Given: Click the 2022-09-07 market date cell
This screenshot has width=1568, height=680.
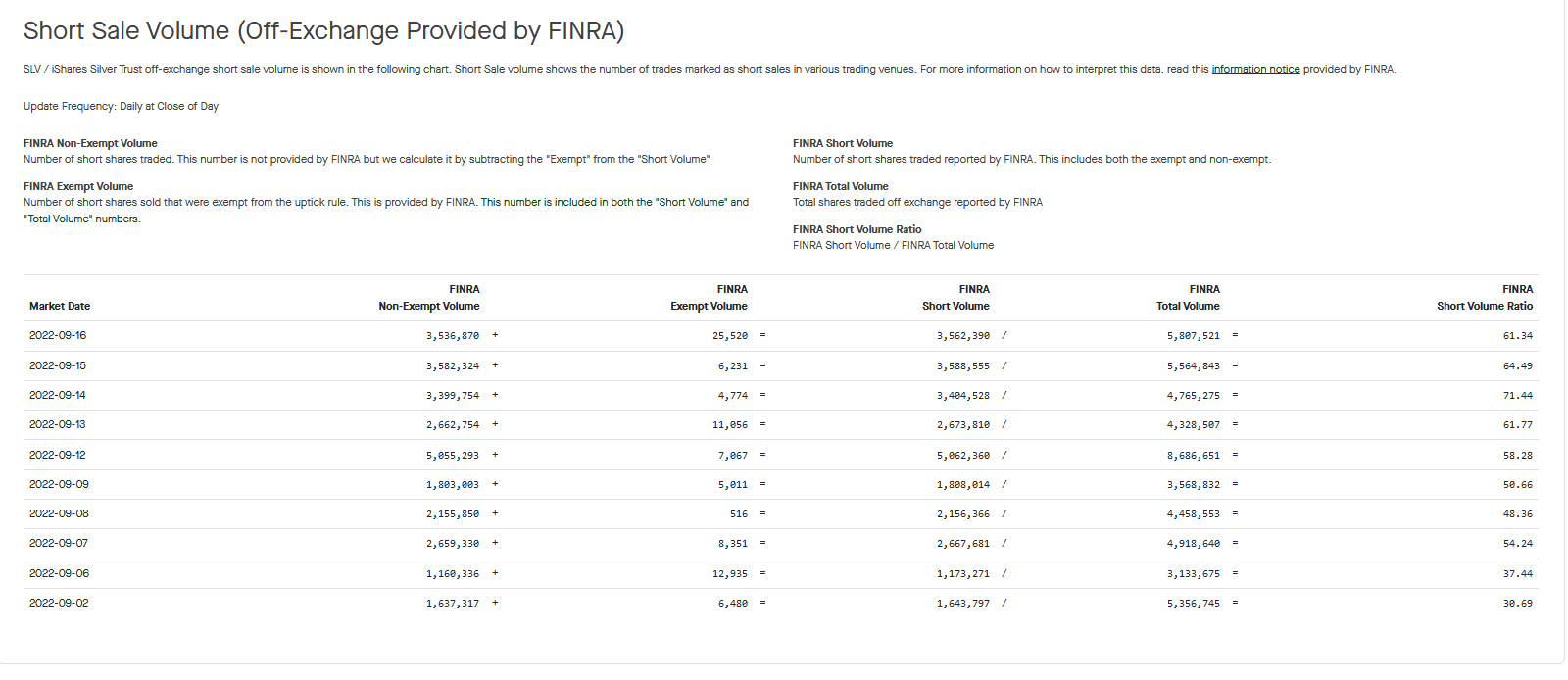Looking at the screenshot, I should 59,543.
